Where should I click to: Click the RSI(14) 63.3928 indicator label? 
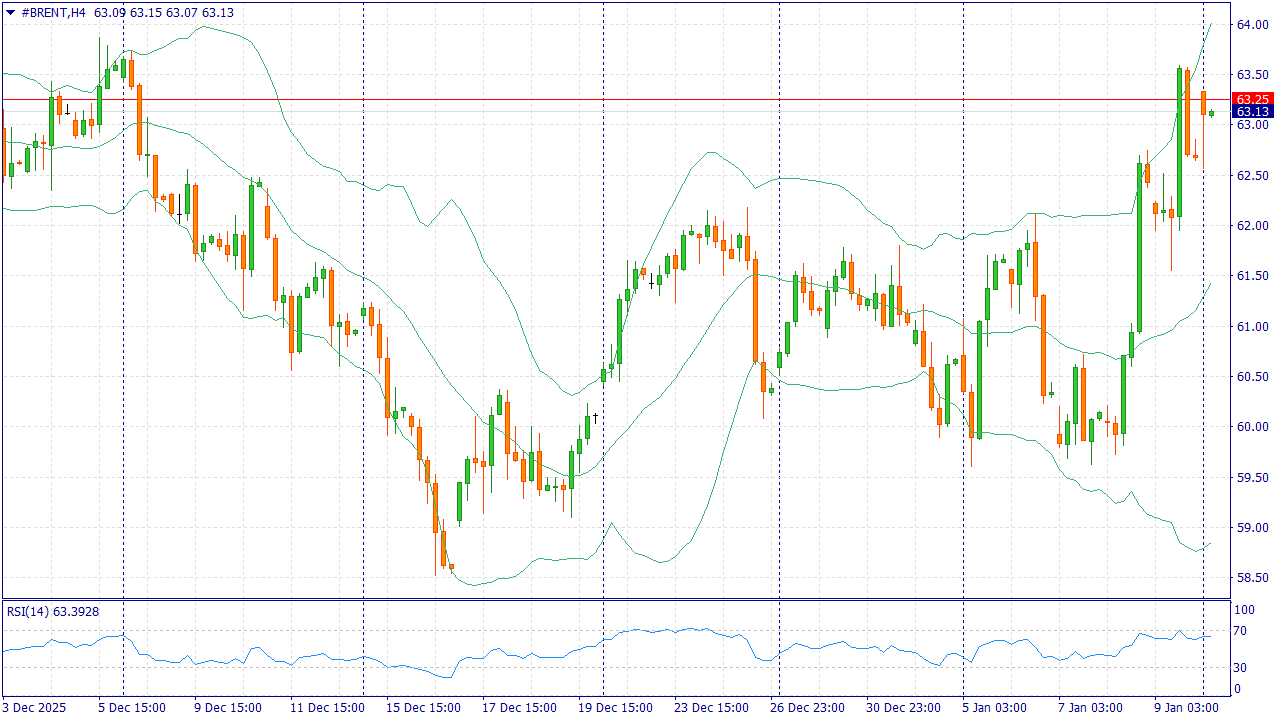[x=53, y=611]
